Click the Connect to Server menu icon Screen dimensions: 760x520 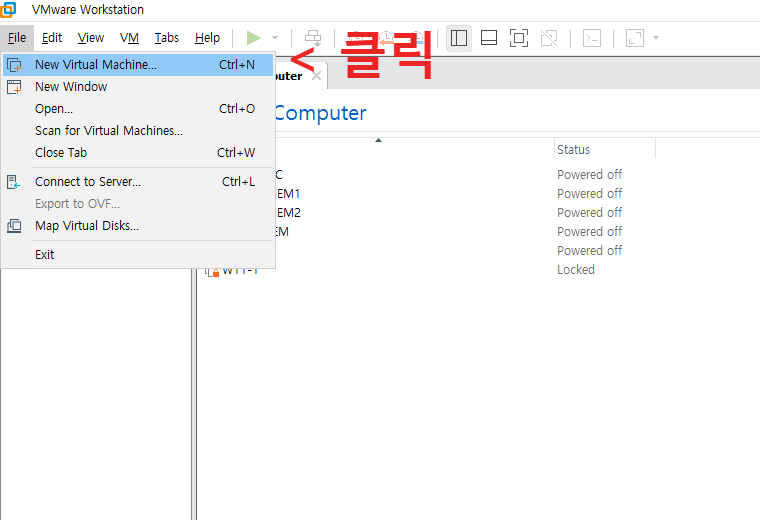click(14, 182)
